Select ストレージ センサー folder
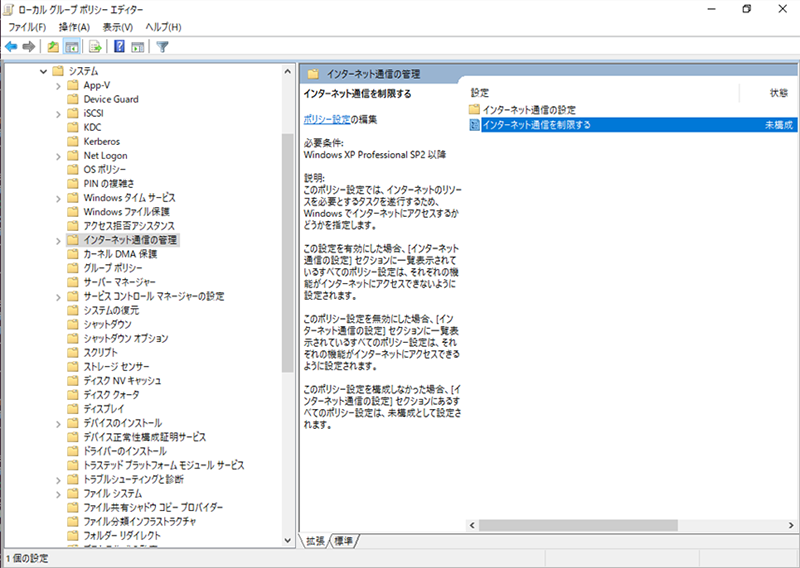Image resolution: width=800 pixels, height=568 pixels. point(116,366)
